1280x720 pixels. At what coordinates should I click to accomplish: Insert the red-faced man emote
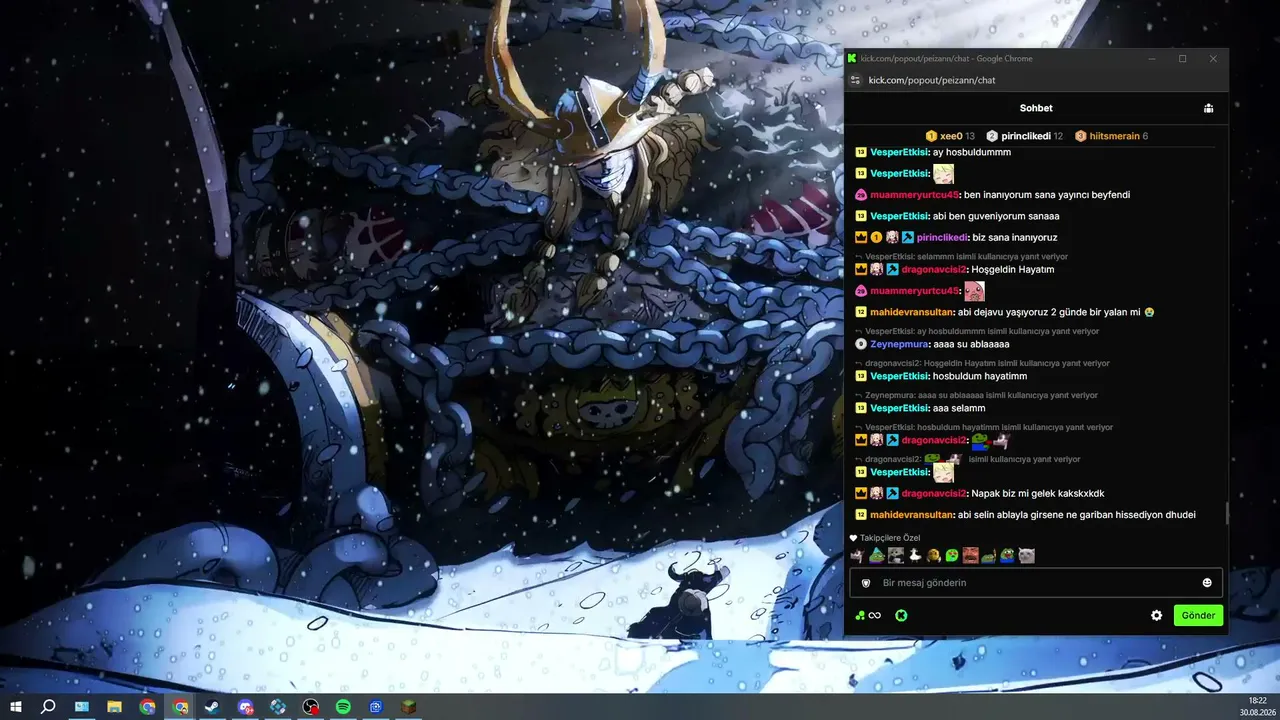(x=970, y=556)
